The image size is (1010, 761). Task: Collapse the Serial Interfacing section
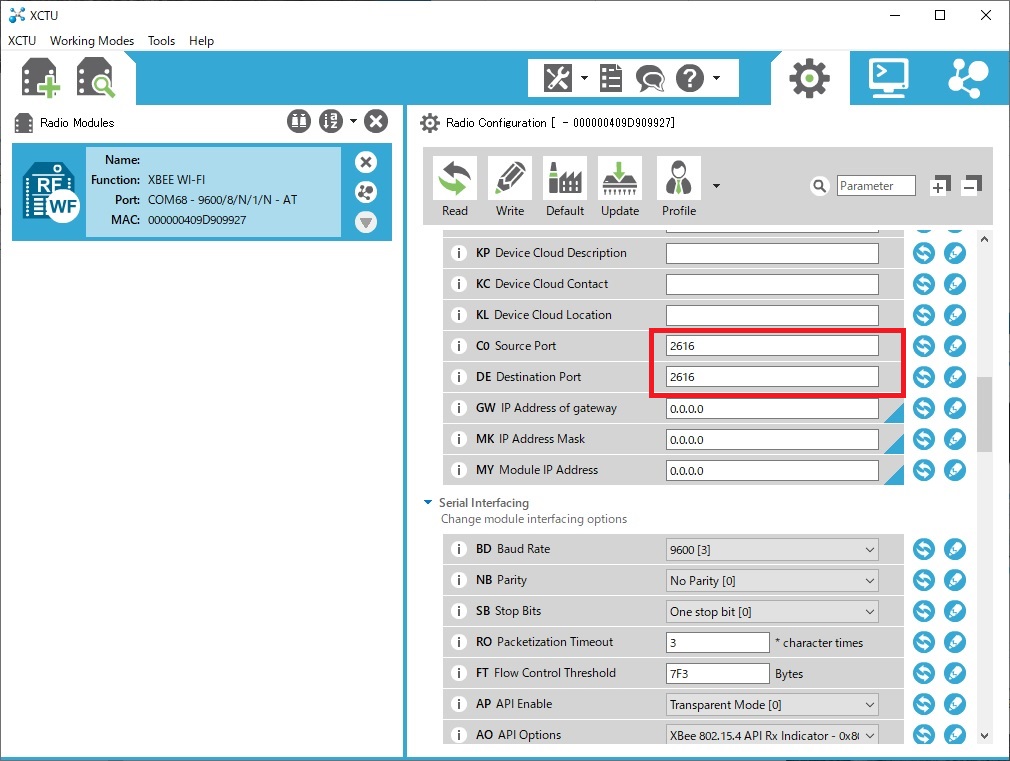pyautogui.click(x=429, y=503)
